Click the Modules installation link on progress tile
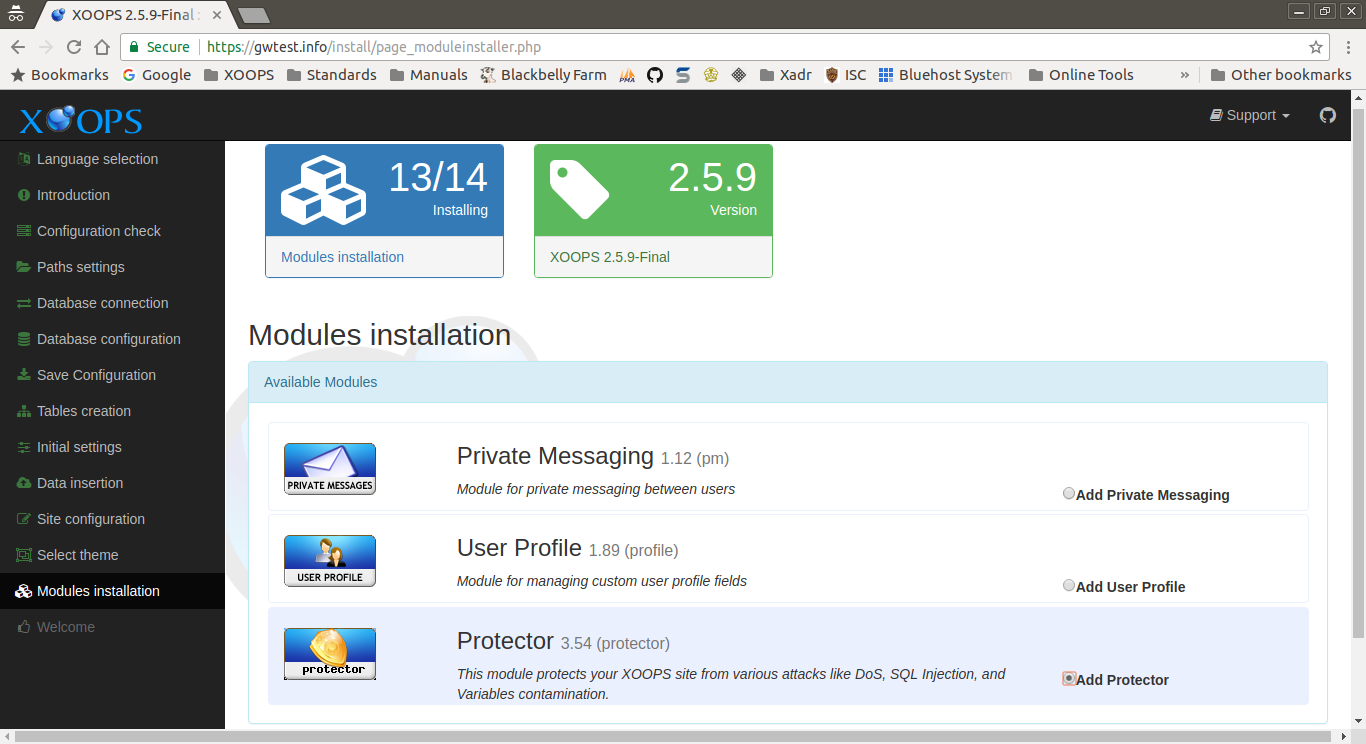The width and height of the screenshot is (1366, 744). tap(342, 257)
